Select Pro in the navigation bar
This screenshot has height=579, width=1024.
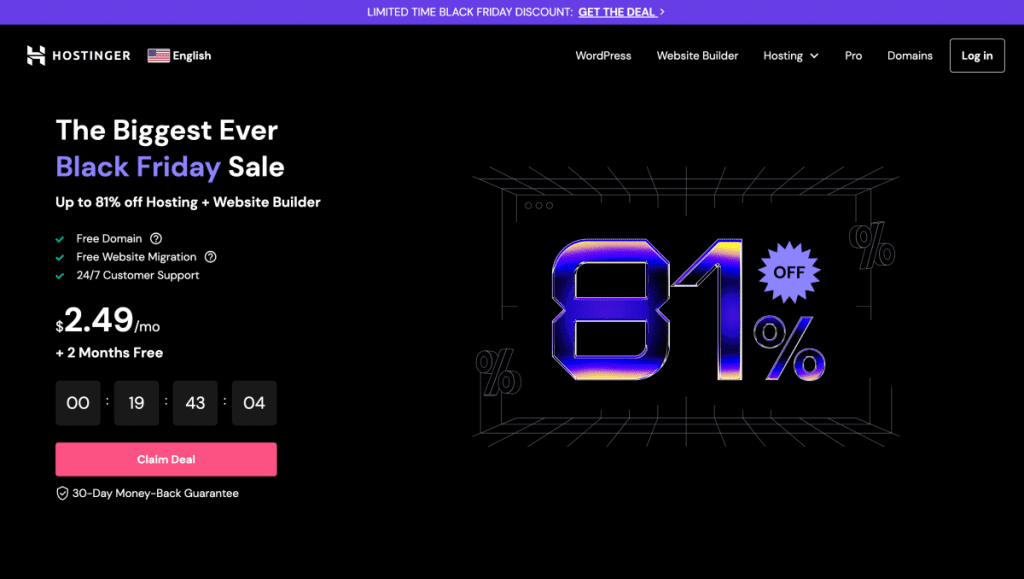tap(853, 56)
